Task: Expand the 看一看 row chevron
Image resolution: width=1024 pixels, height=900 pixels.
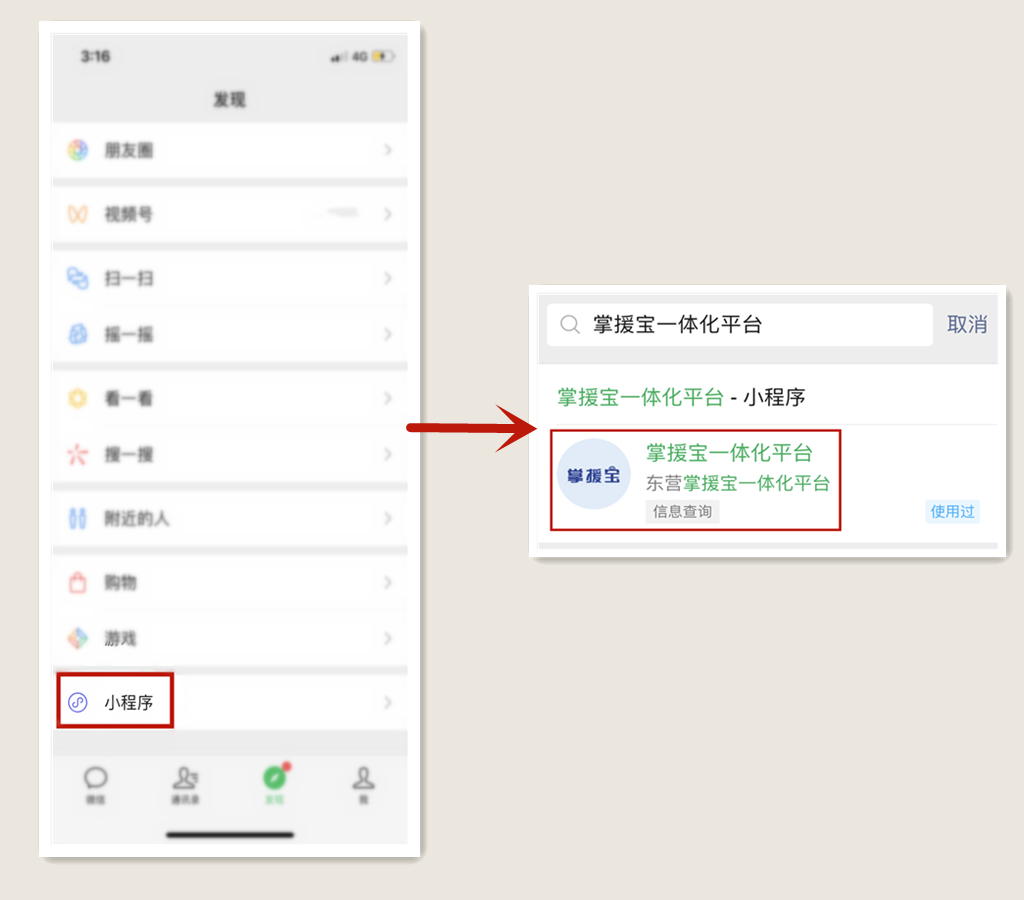Action: tap(388, 398)
